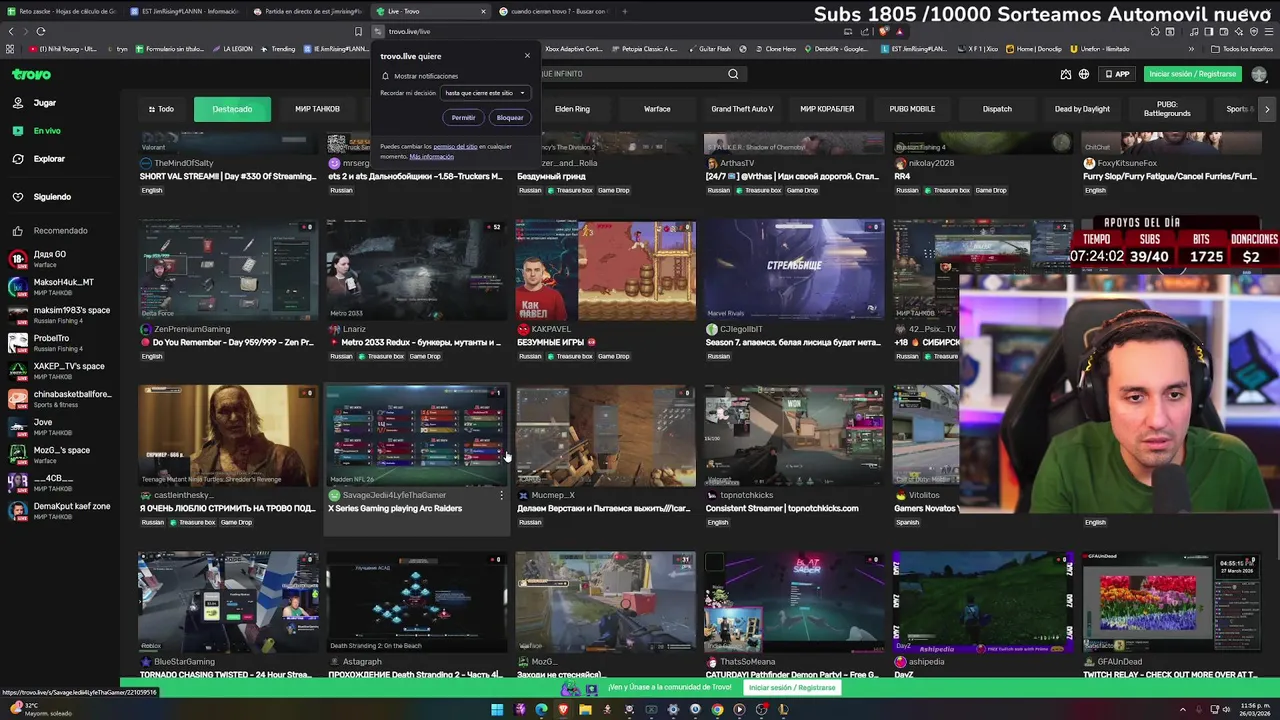The image size is (1280, 720).
Task: Select the Todo category tab
Action: click(161, 109)
